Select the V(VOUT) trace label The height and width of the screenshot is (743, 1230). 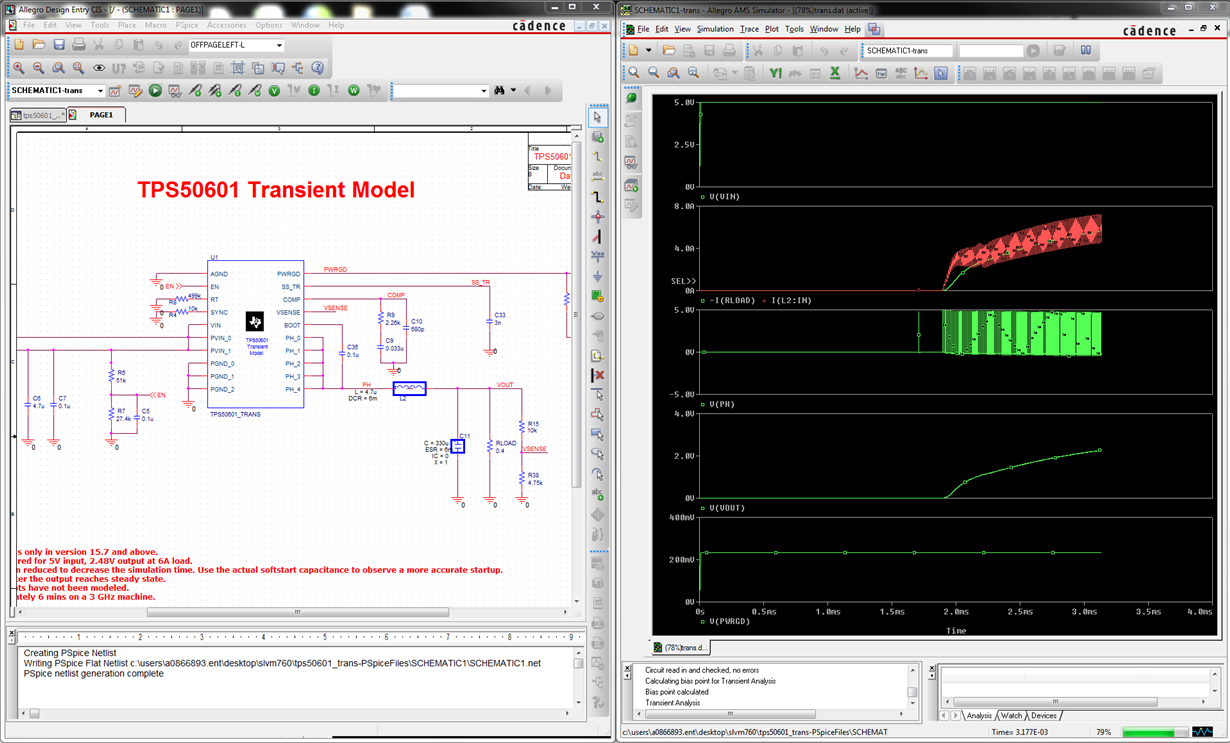point(727,508)
